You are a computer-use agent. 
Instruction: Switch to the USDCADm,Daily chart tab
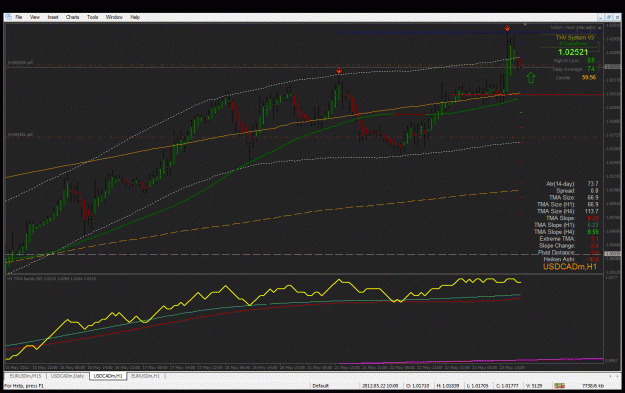67,376
